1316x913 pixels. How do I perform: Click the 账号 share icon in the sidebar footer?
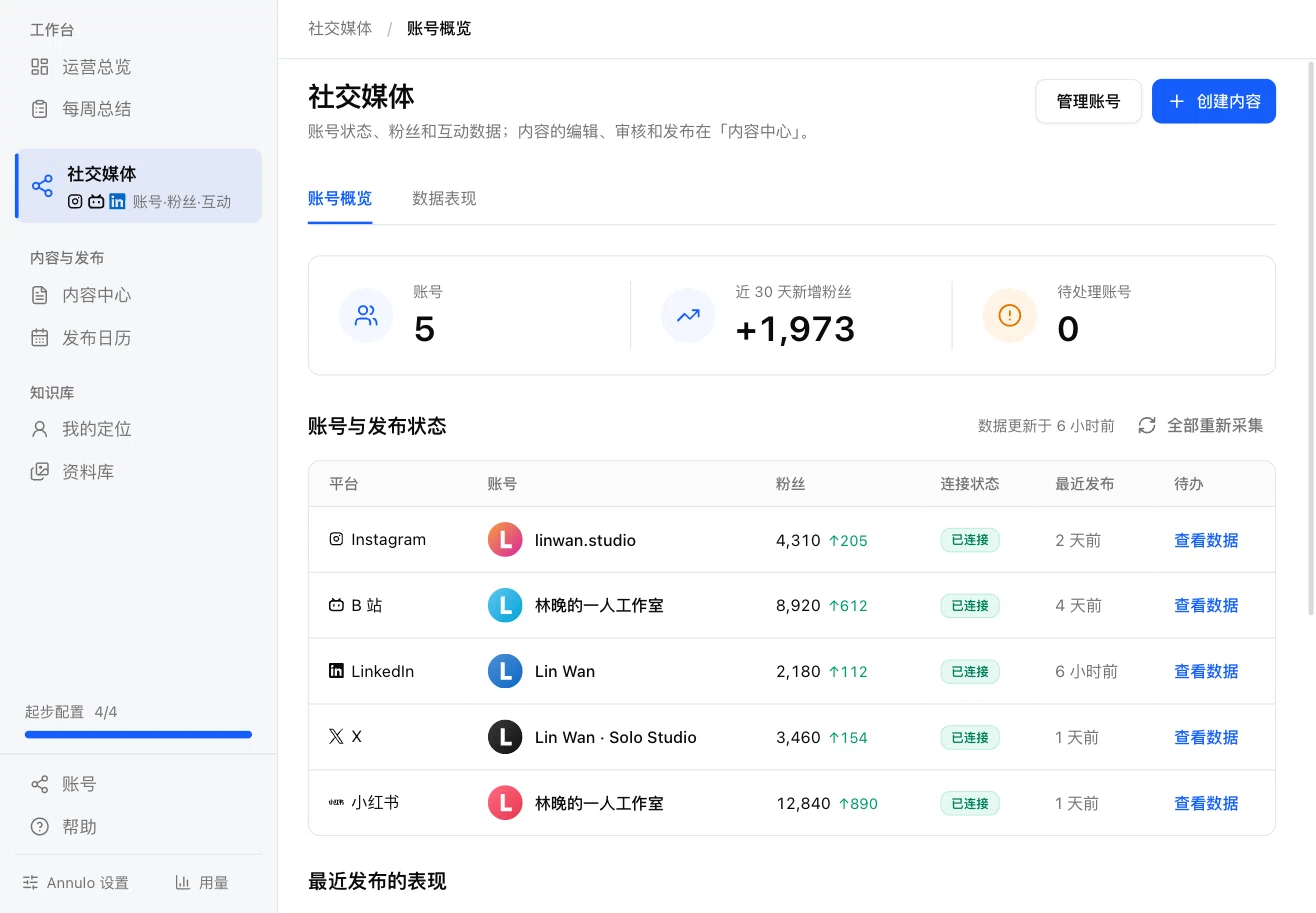(x=40, y=784)
